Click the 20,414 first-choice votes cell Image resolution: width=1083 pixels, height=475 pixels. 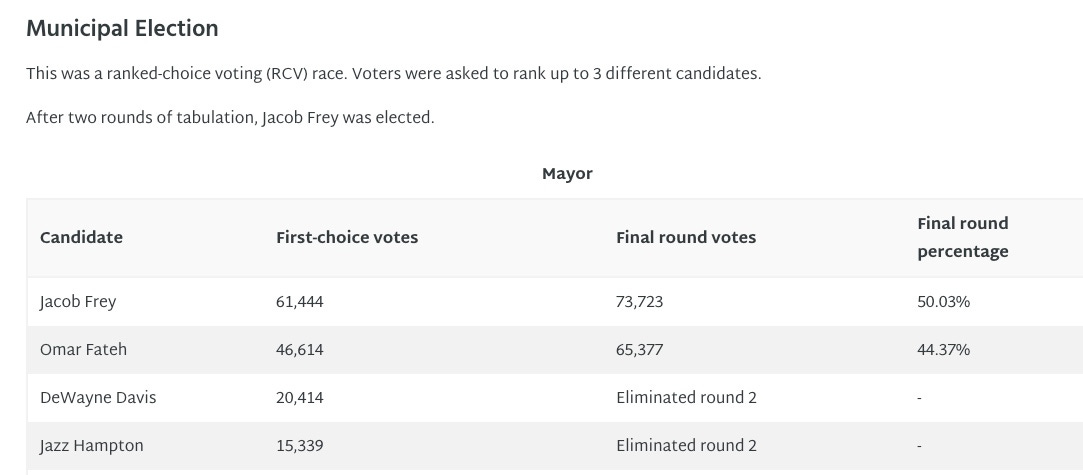300,398
